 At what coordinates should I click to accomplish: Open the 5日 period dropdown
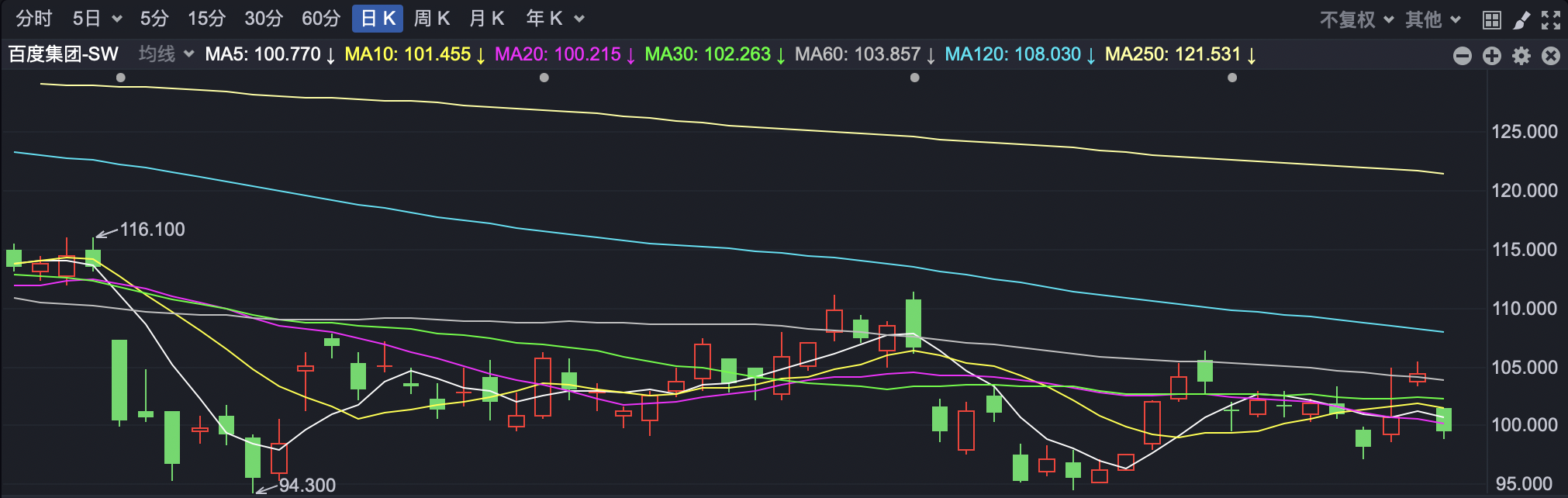97,19
